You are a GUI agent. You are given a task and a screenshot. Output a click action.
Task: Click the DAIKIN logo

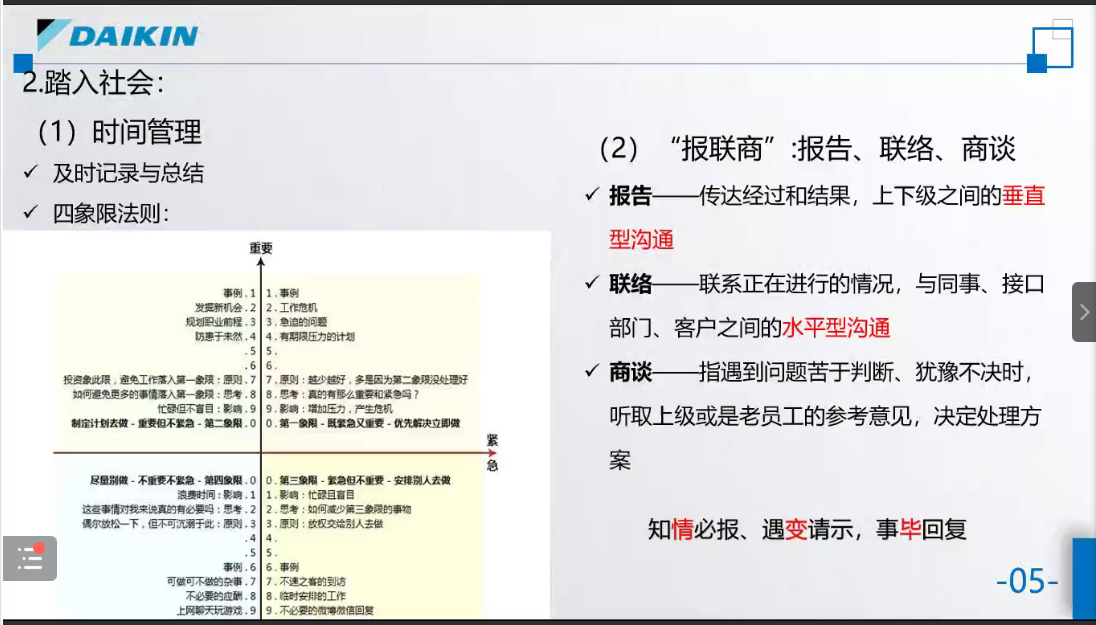(118, 36)
